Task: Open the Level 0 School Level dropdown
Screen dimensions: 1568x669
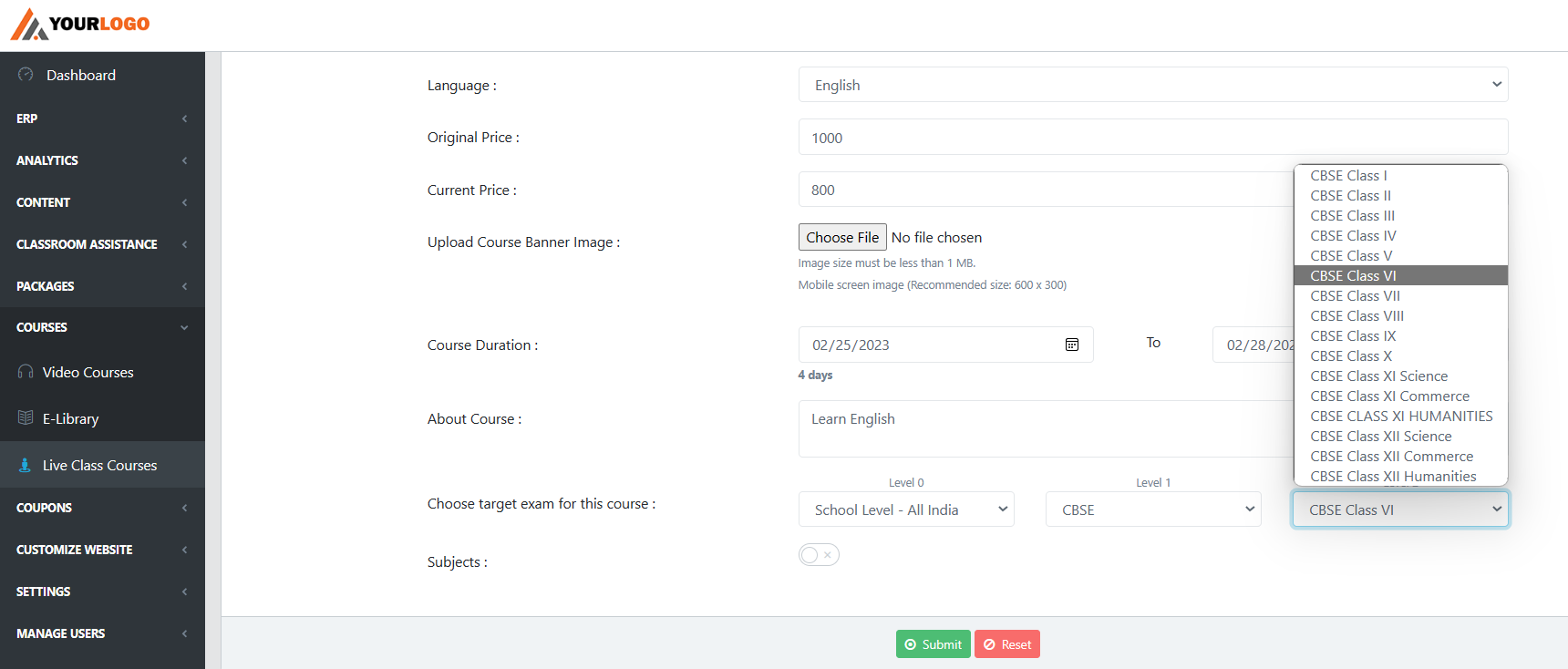Action: click(906, 509)
